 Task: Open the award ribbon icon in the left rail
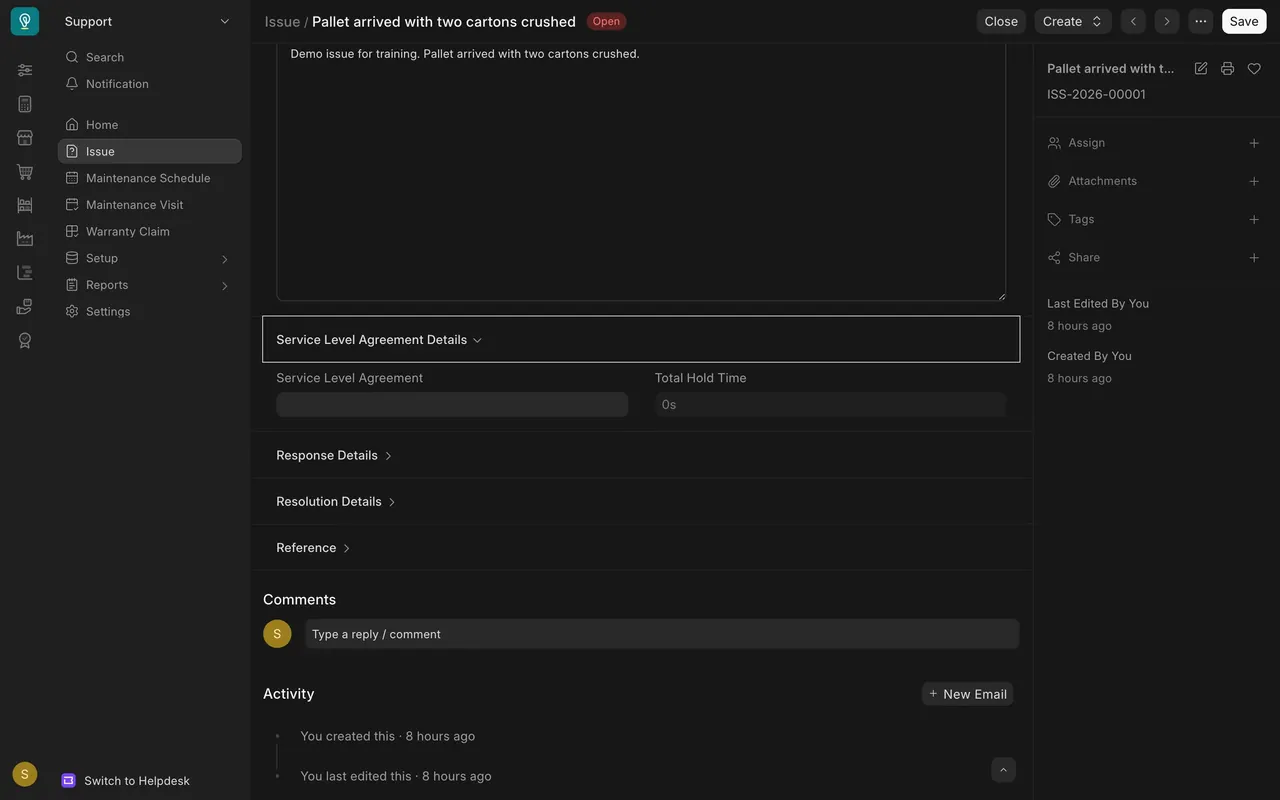click(25, 340)
